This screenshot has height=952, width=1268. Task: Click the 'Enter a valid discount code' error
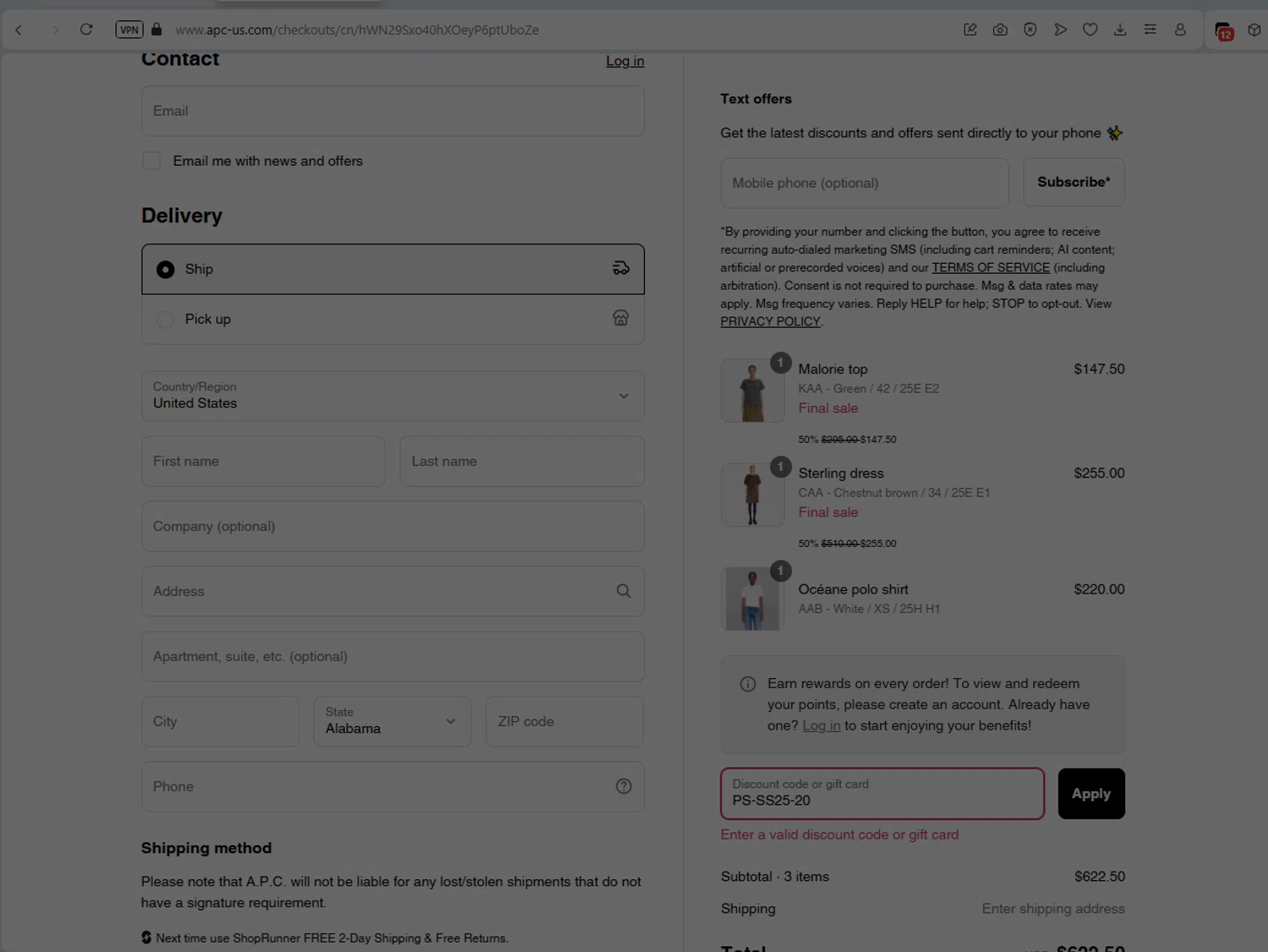pyautogui.click(x=839, y=834)
